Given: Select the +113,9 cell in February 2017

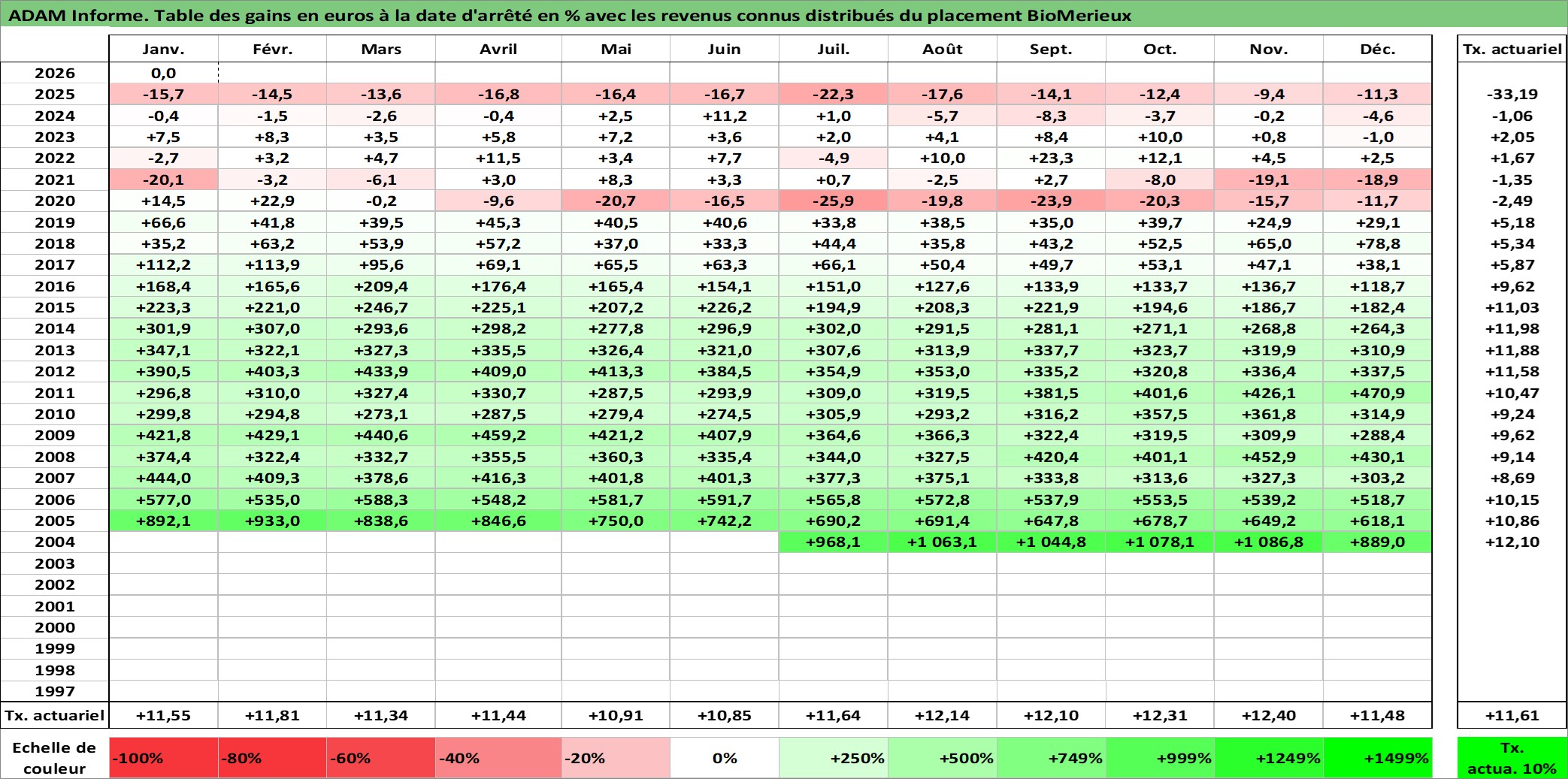Looking at the screenshot, I should coord(273,264).
